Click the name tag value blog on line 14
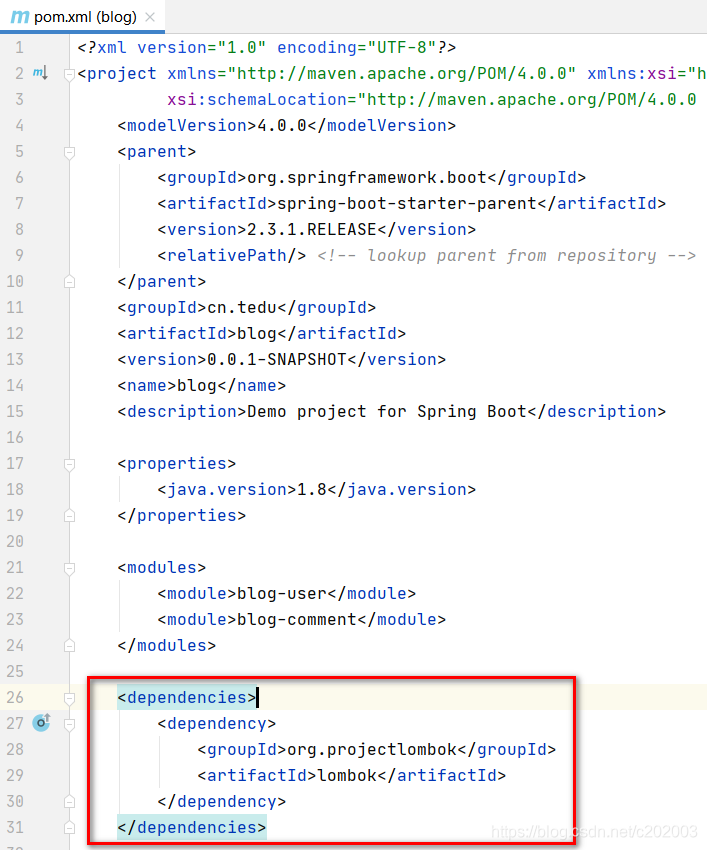707x850 pixels. [197, 386]
